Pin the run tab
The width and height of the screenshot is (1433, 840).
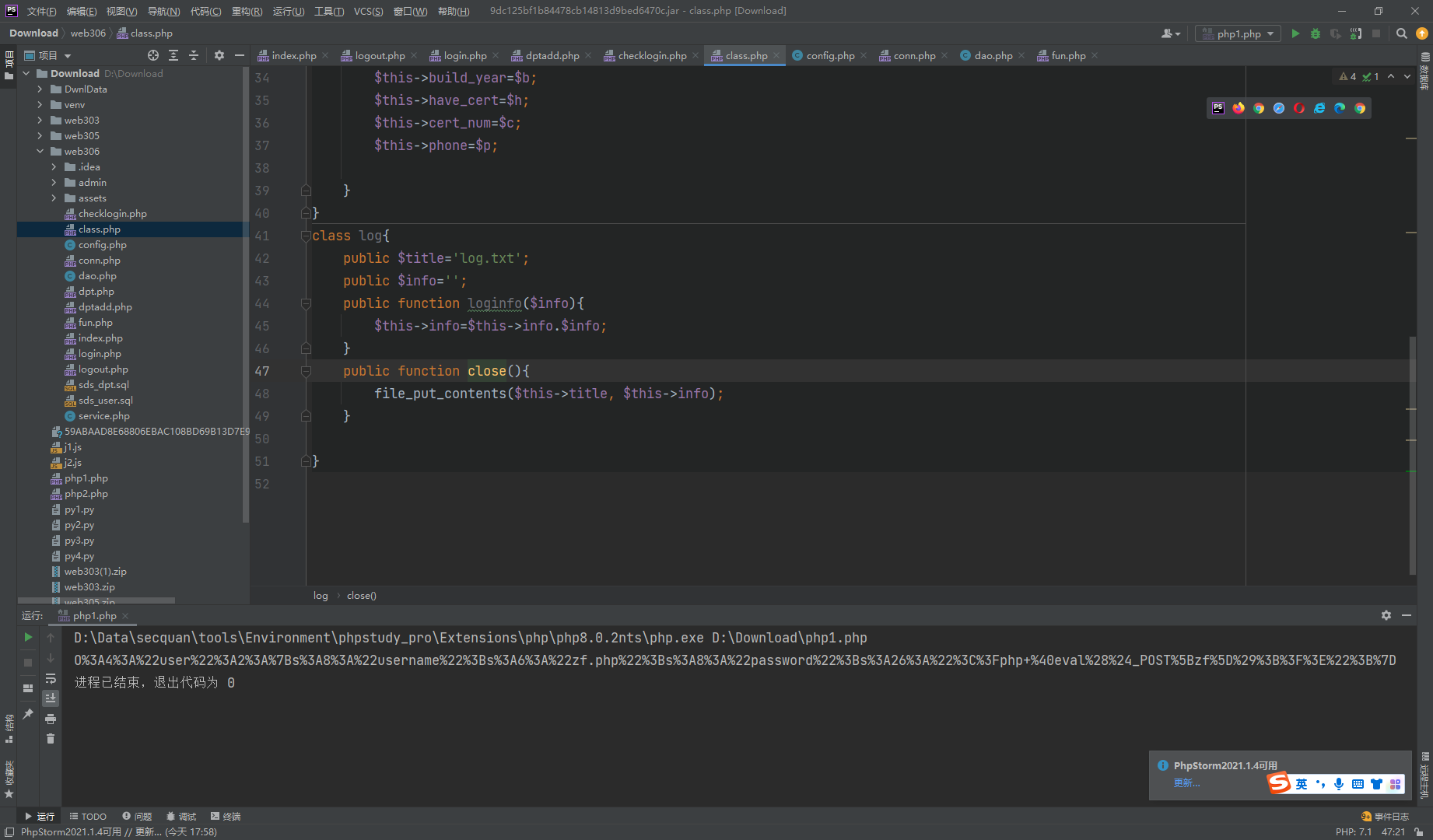[x=28, y=713]
